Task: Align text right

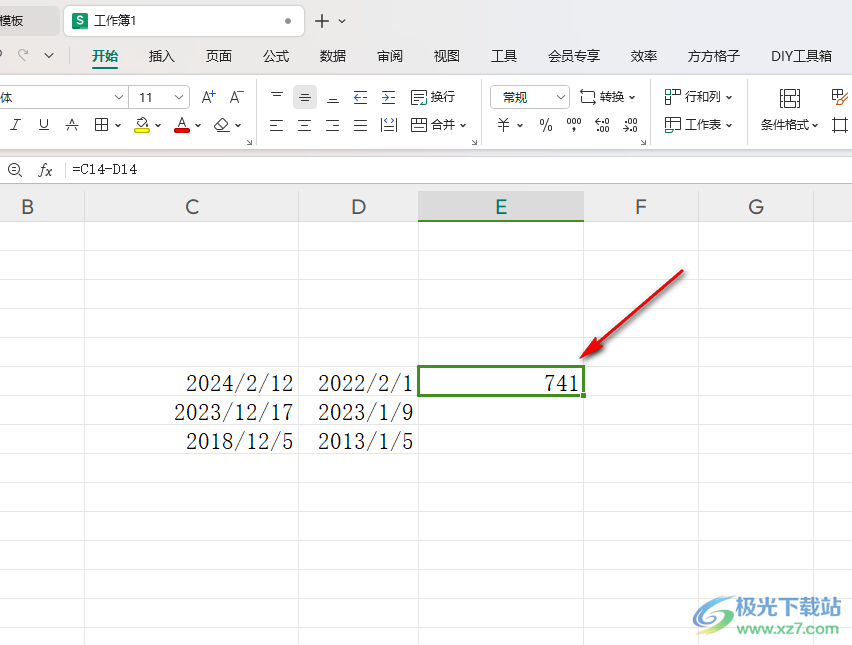Action: pyautogui.click(x=333, y=126)
